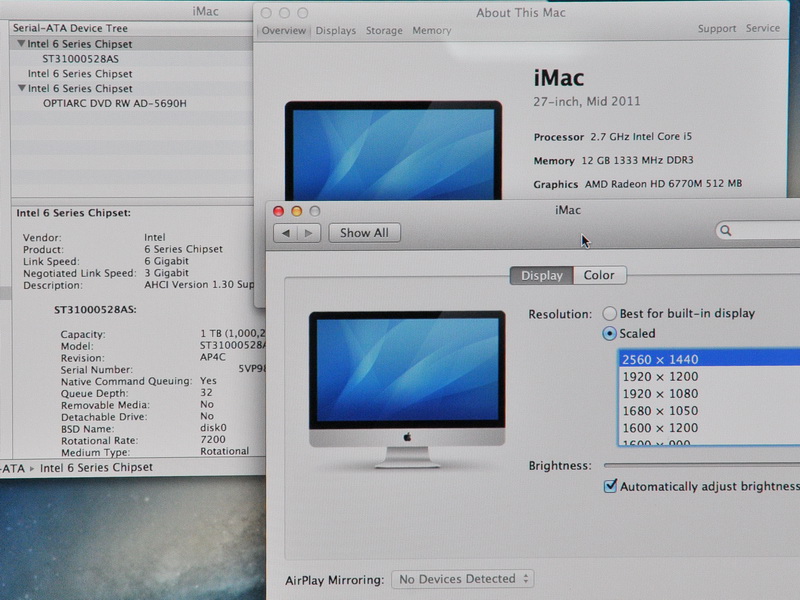
Task: Select the Scaled resolution option
Action: [x=609, y=334]
